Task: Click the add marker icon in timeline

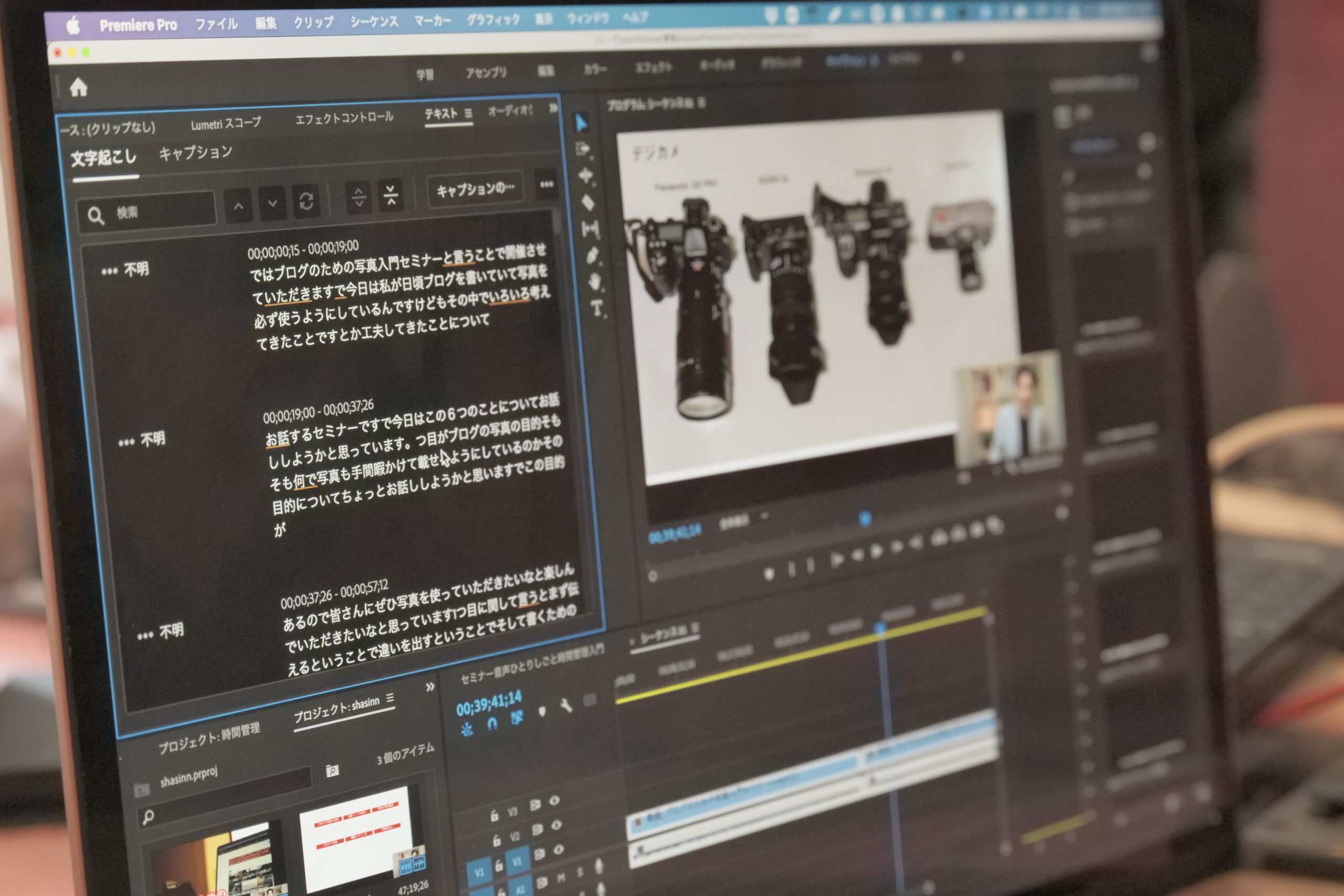Action: (542, 711)
